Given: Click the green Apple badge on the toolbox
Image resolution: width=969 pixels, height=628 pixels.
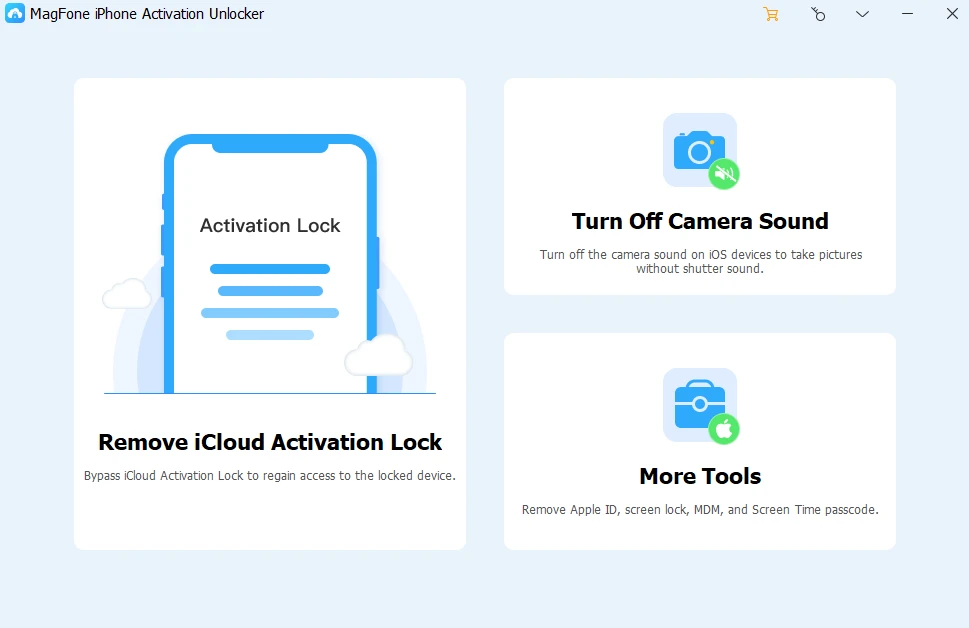Looking at the screenshot, I should [x=723, y=427].
